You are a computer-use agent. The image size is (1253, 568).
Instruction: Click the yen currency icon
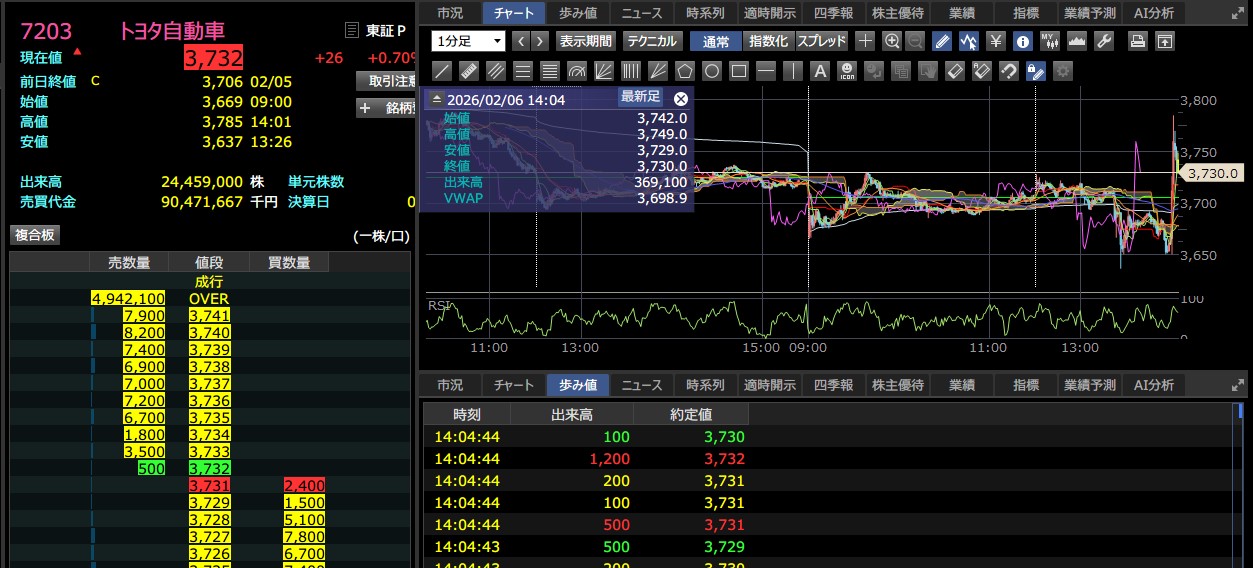pos(996,41)
